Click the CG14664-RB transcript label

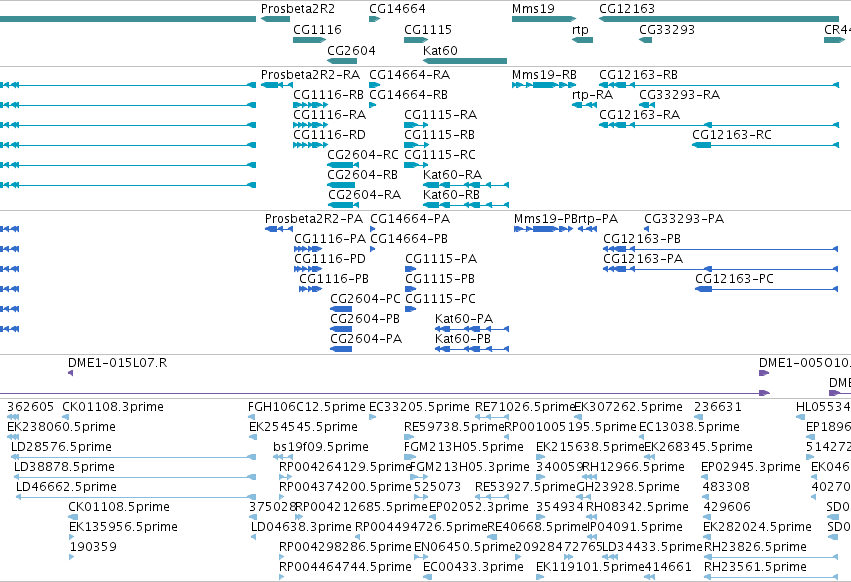click(x=409, y=94)
